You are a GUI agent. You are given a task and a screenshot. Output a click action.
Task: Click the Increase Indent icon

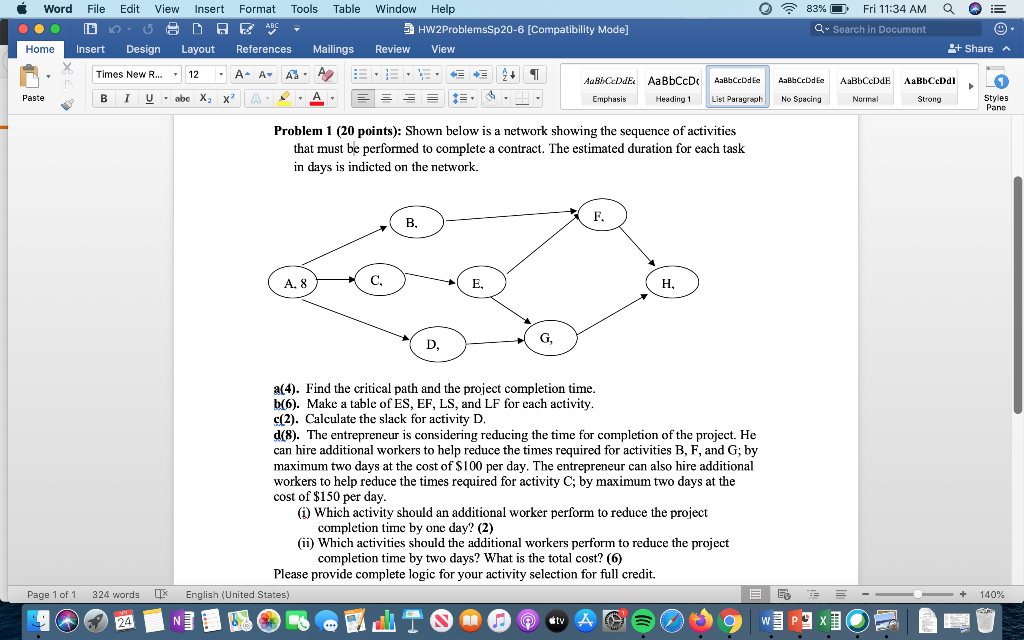[480, 74]
